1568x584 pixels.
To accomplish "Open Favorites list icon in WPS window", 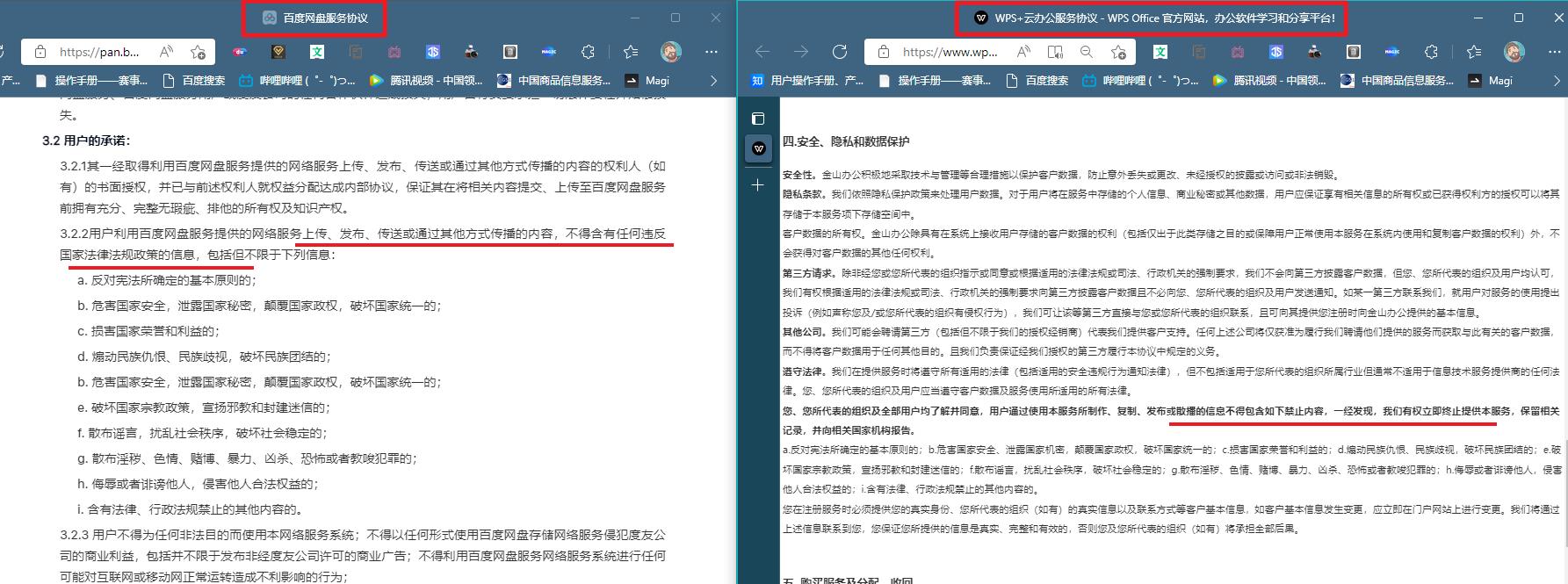I will [x=1474, y=52].
